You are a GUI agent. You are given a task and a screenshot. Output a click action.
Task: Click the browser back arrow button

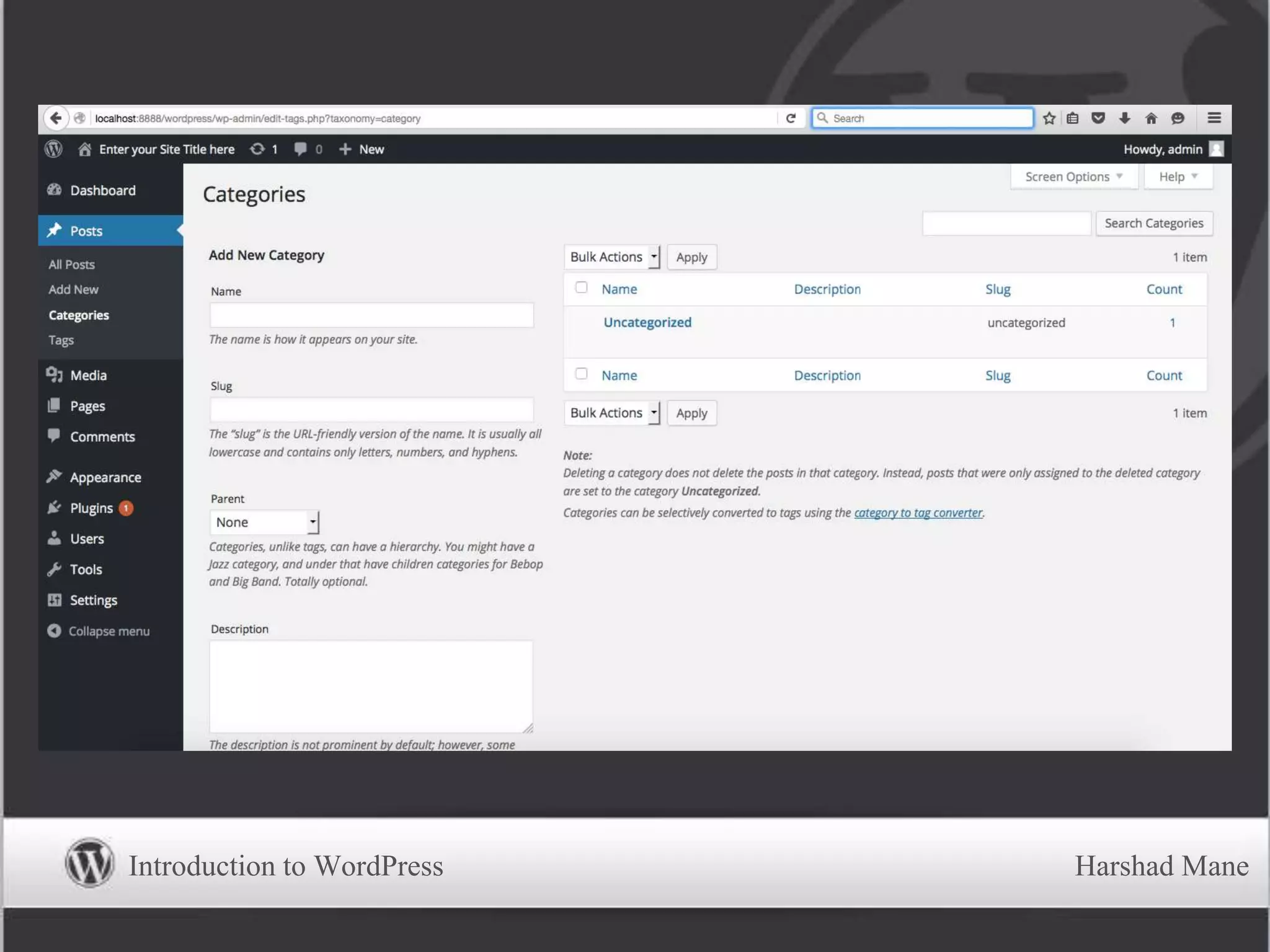(x=56, y=118)
